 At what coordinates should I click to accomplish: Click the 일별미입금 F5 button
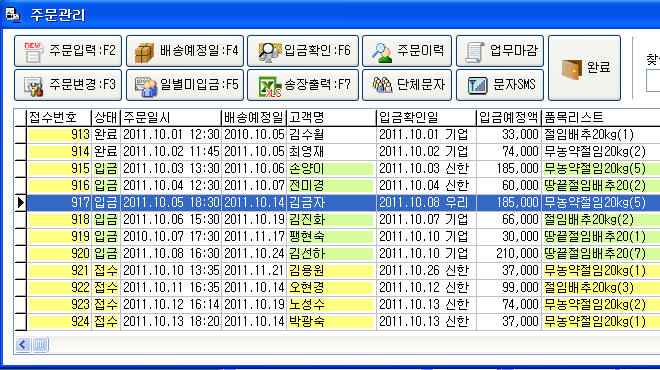(185, 85)
